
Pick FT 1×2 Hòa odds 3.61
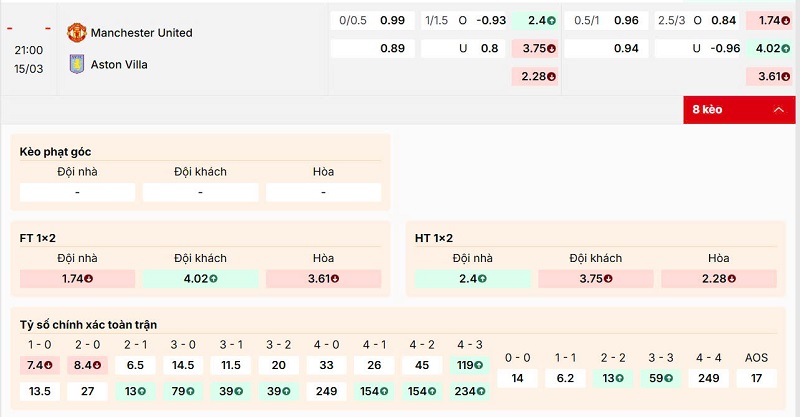point(323,279)
